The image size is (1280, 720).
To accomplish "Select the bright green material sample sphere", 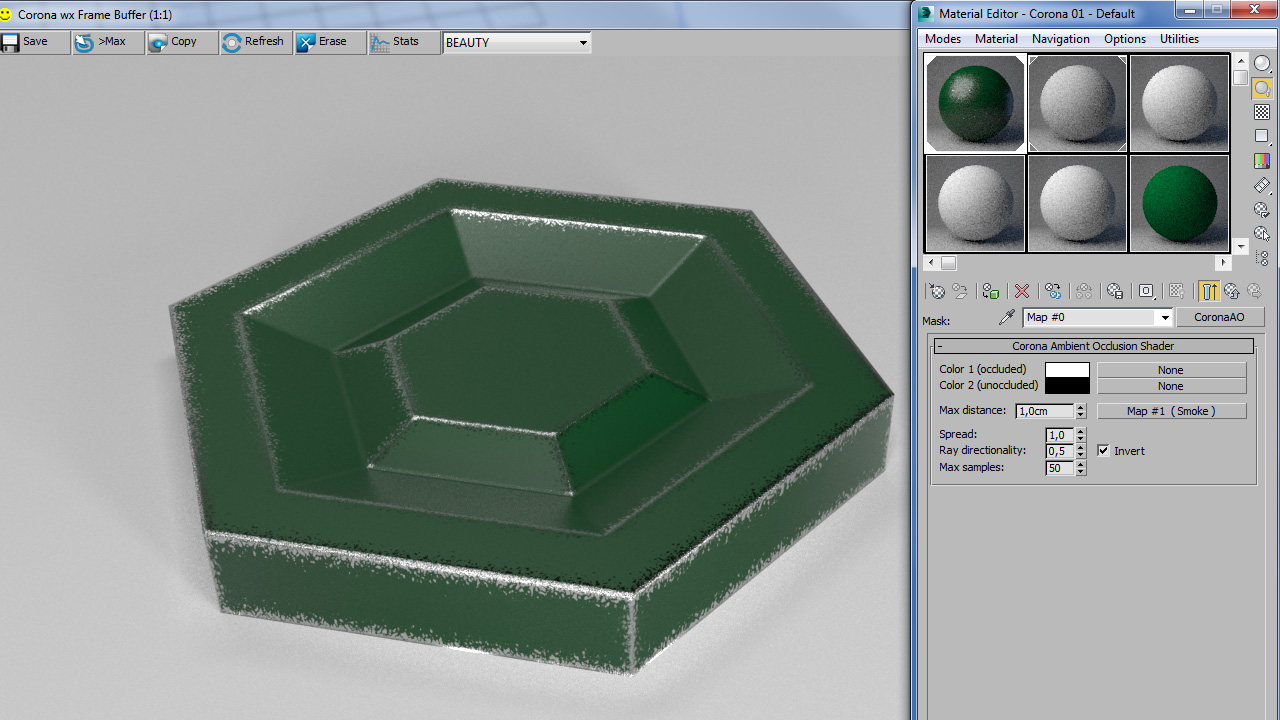I will tap(1179, 203).
